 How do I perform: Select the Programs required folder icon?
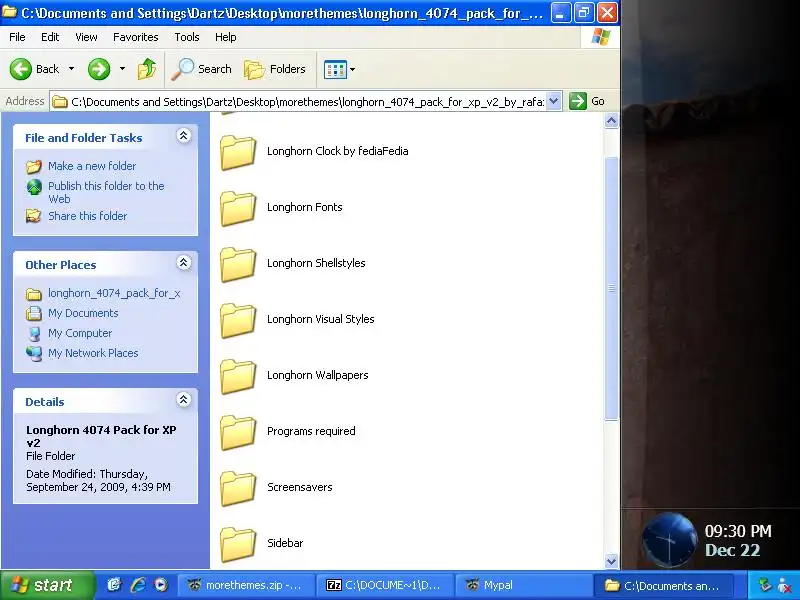click(x=238, y=433)
